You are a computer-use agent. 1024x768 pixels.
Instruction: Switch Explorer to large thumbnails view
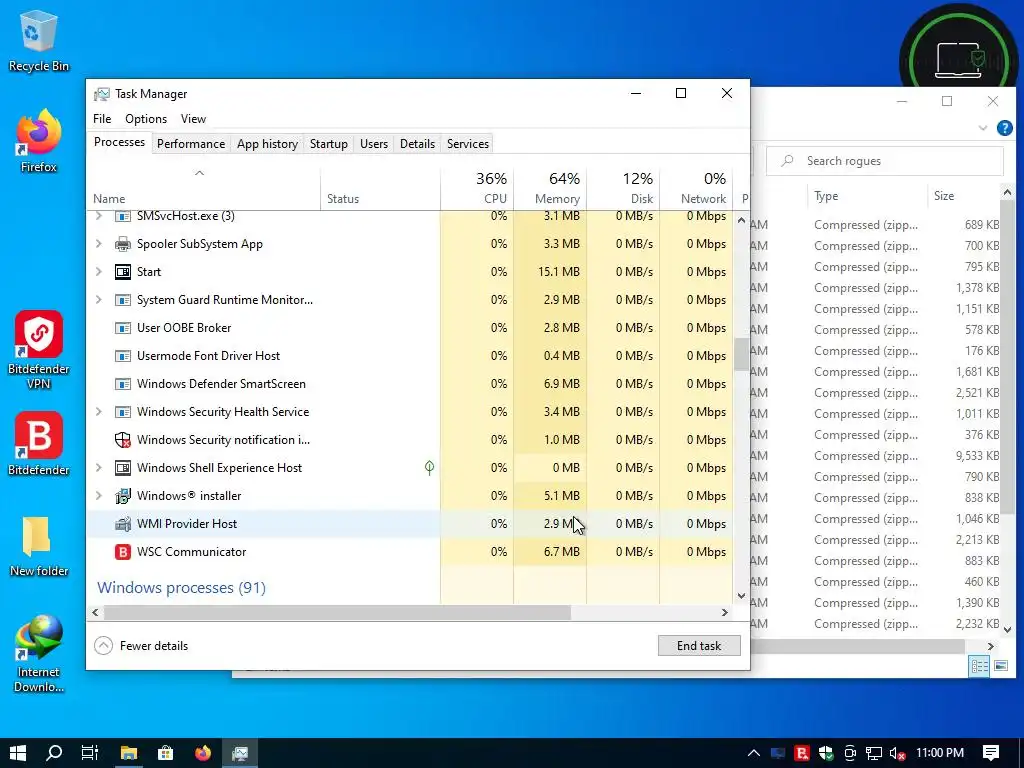[x=1000, y=666]
